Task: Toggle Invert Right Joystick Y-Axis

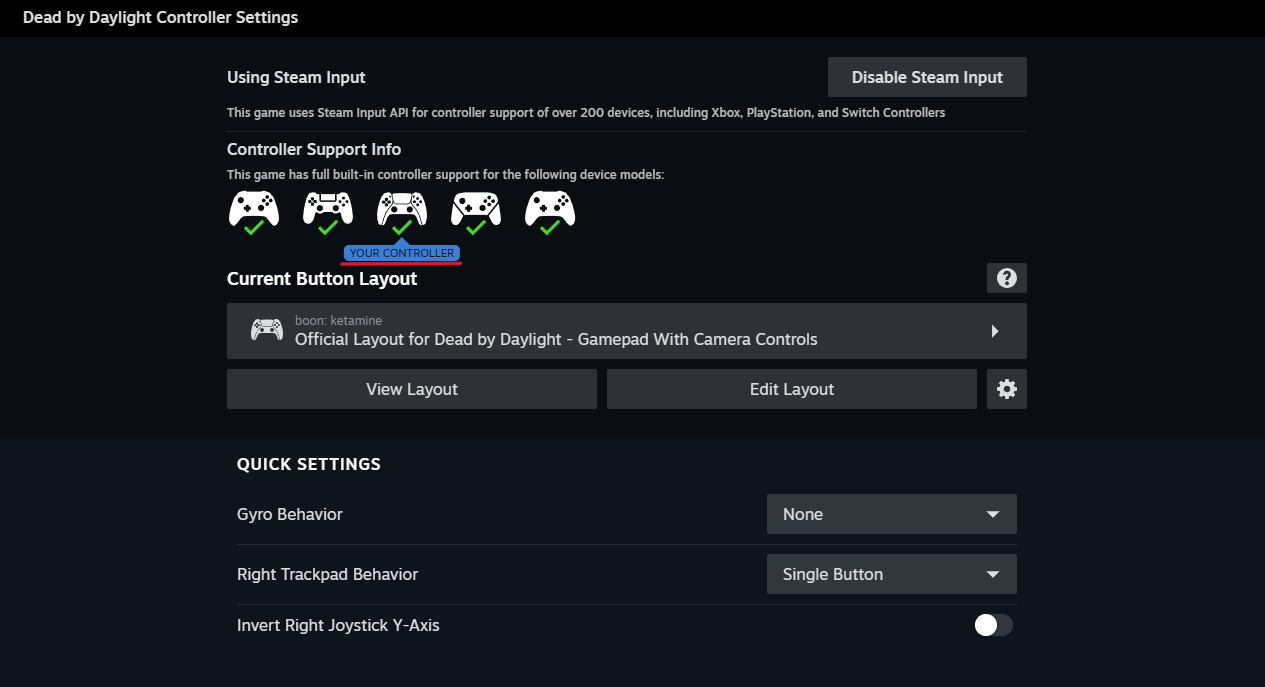Action: pyautogui.click(x=994, y=625)
